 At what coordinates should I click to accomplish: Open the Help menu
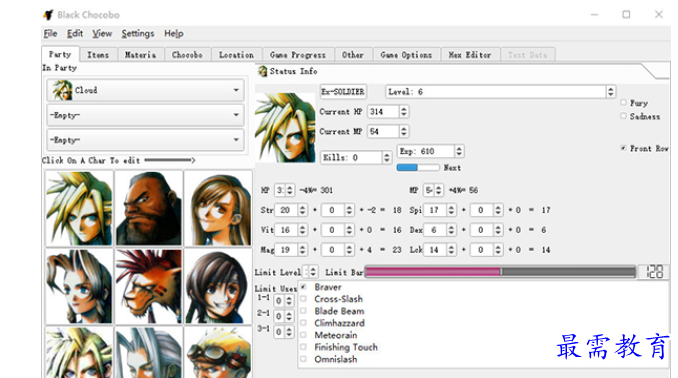[x=173, y=34]
